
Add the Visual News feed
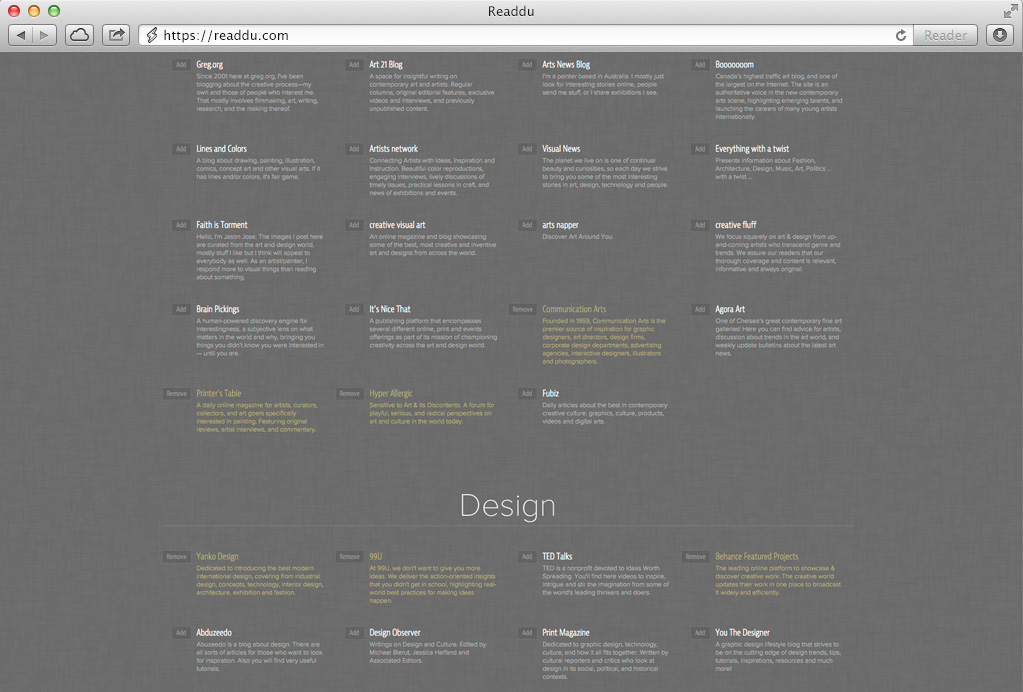(527, 149)
